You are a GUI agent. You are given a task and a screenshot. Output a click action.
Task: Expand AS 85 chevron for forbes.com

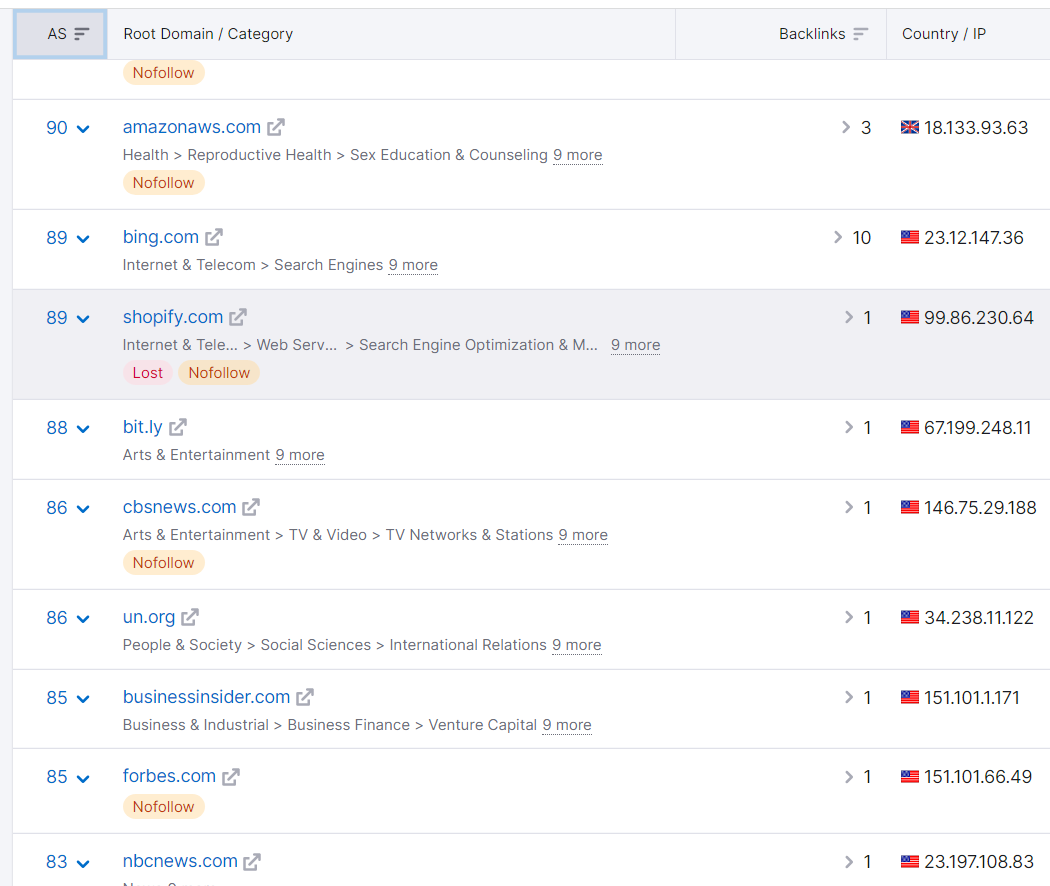click(83, 778)
